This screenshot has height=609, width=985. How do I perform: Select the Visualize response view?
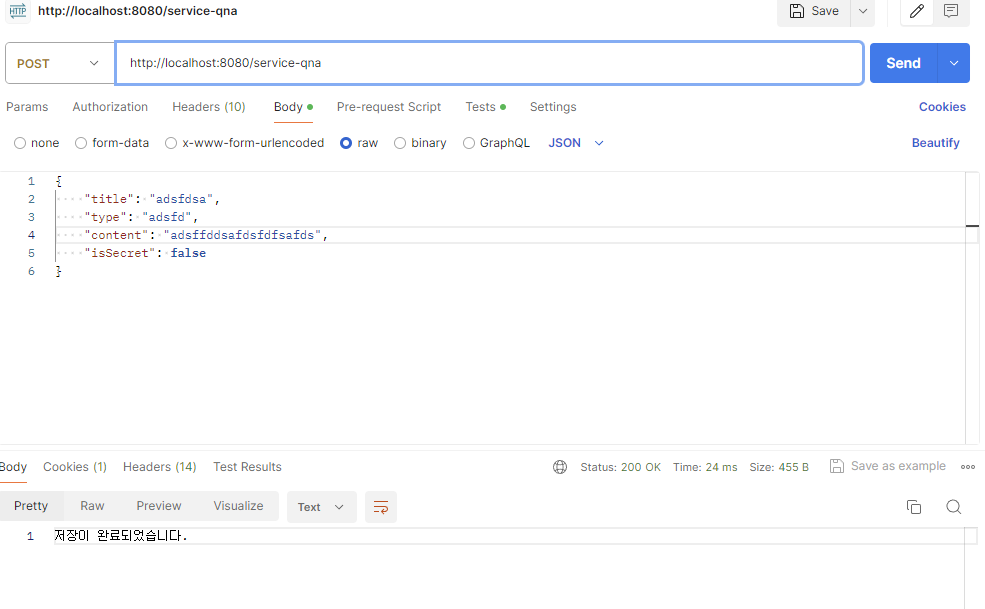(x=238, y=506)
